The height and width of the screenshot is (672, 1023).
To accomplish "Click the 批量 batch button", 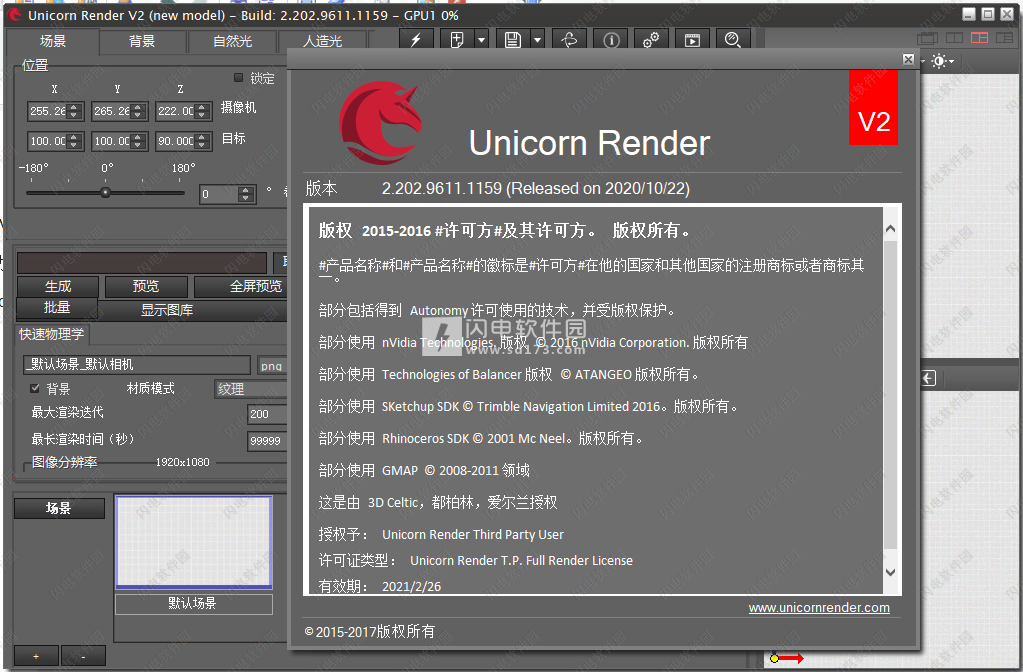I will (57, 308).
